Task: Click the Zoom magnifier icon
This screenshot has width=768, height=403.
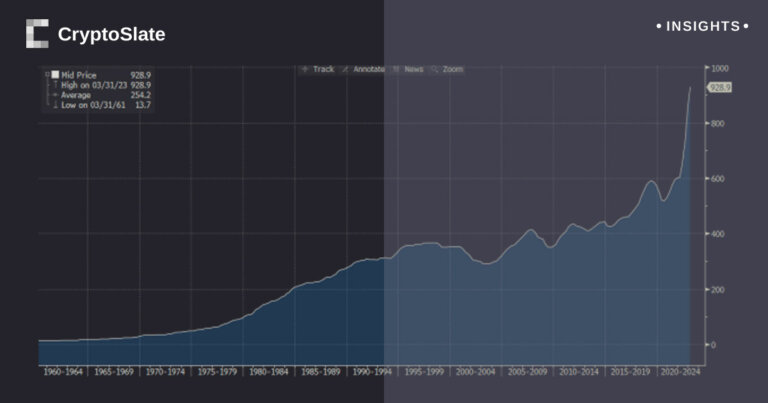Action: pyautogui.click(x=436, y=69)
